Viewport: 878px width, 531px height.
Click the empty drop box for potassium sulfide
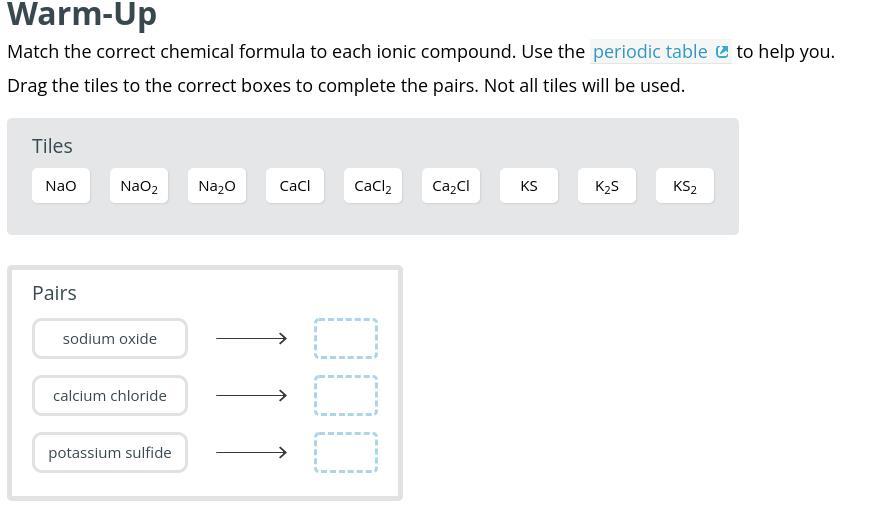click(346, 453)
